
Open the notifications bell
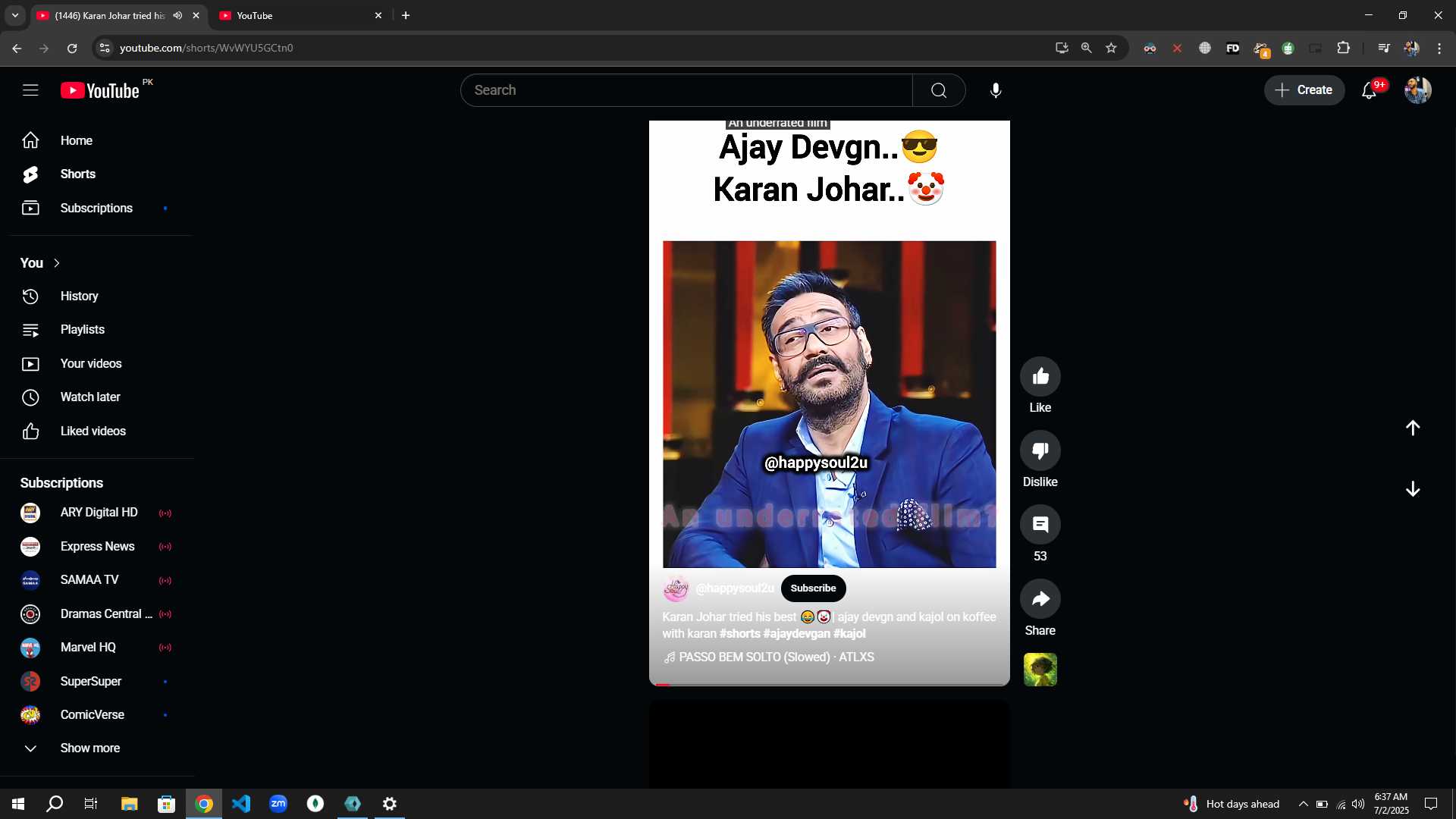coord(1369,90)
